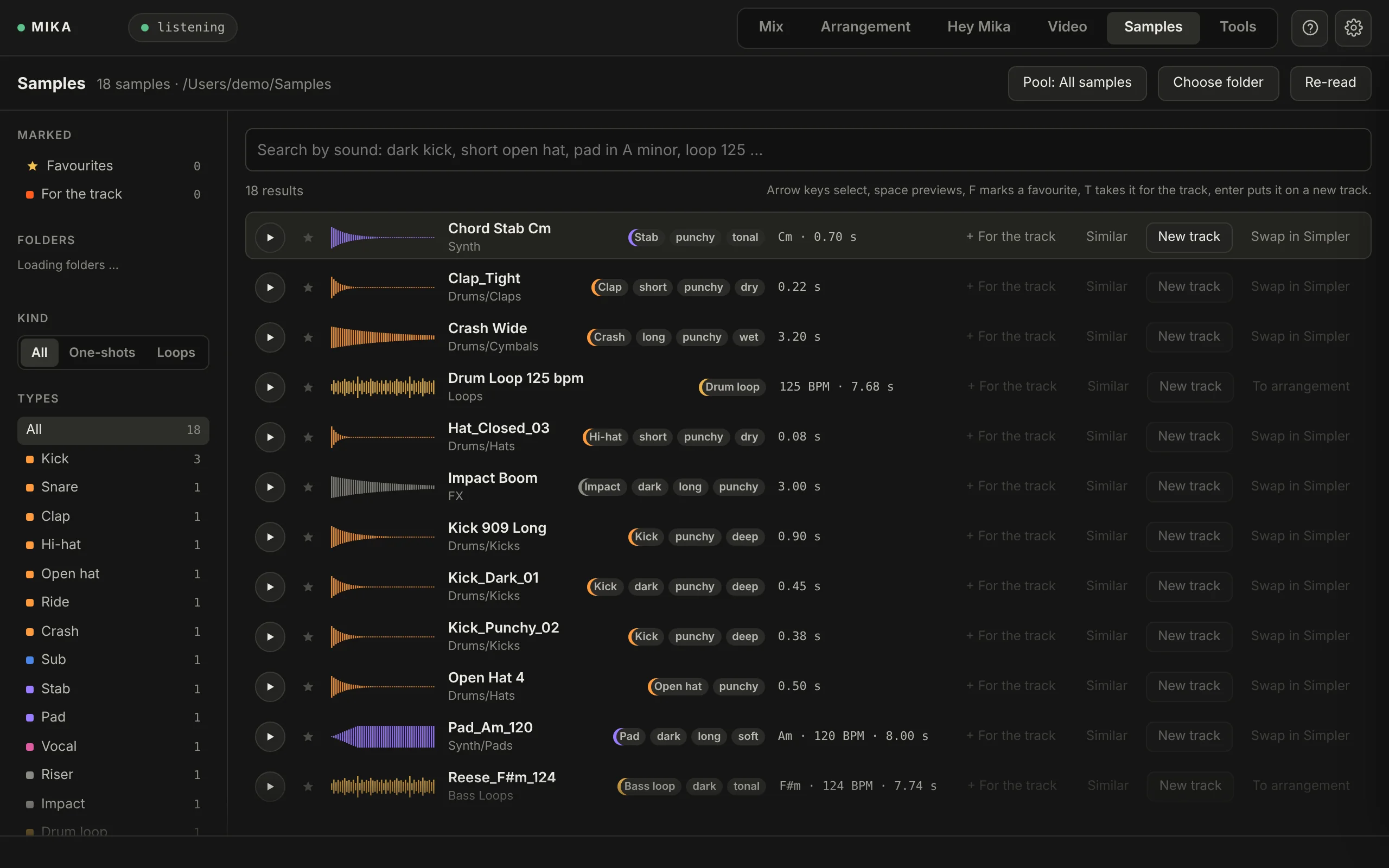Filter kind to Loops

point(176,353)
